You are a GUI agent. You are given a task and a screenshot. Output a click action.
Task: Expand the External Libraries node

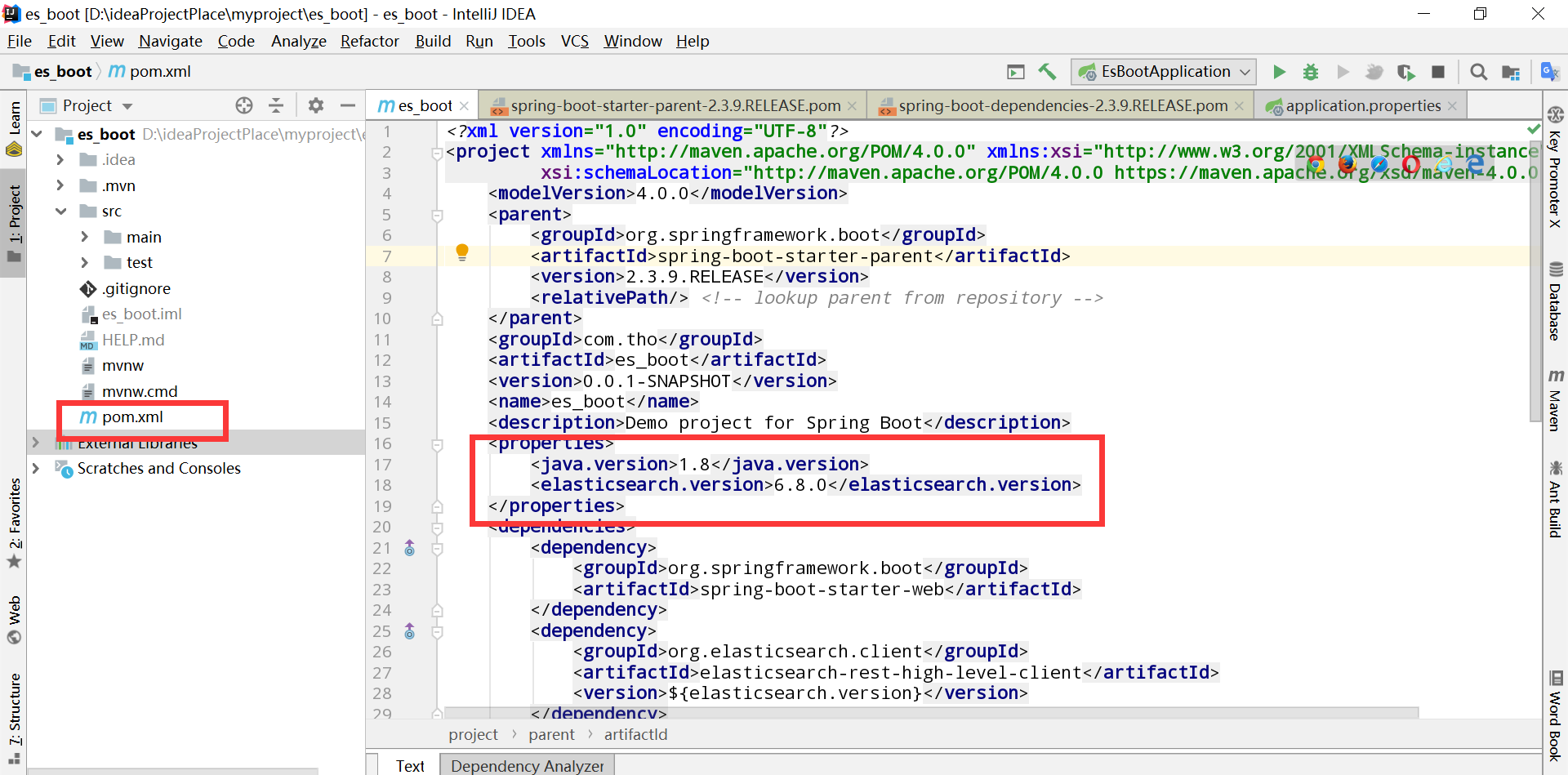(x=37, y=443)
